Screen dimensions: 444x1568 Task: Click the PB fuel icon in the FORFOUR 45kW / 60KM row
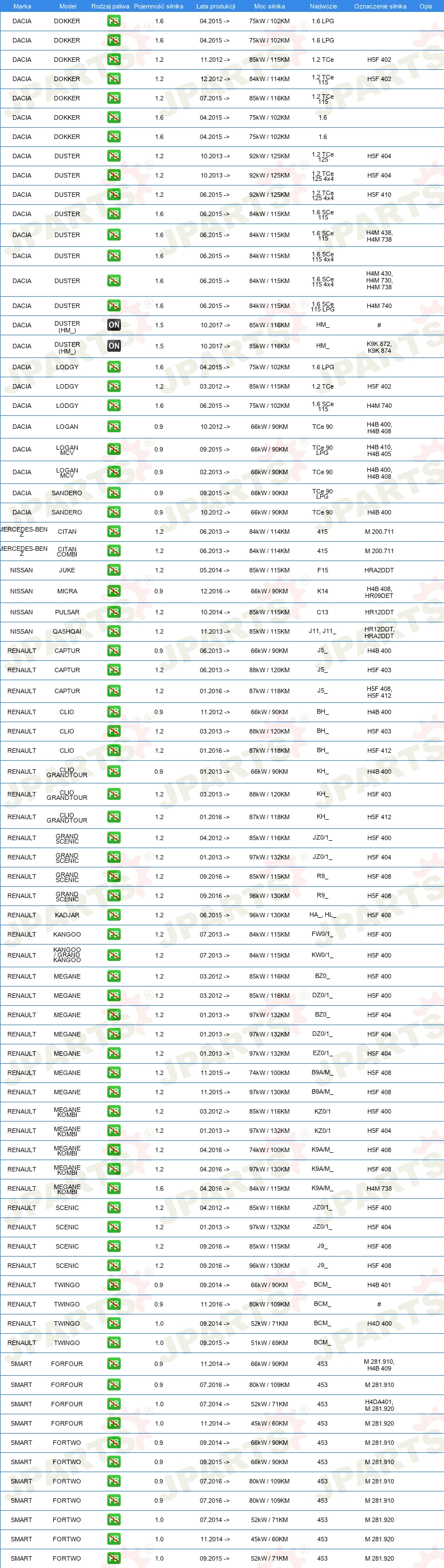[114, 1423]
